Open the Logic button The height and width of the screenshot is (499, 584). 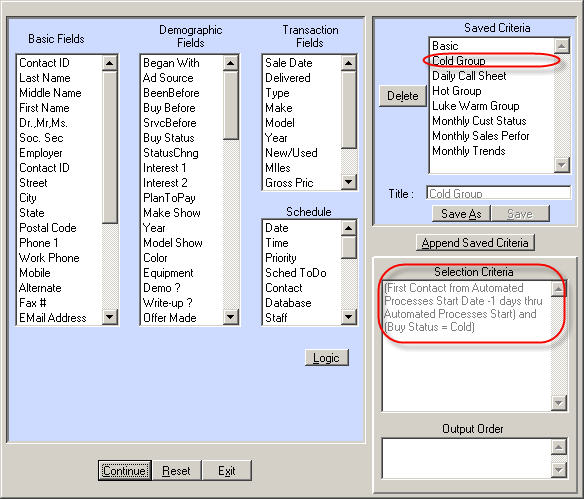[326, 357]
